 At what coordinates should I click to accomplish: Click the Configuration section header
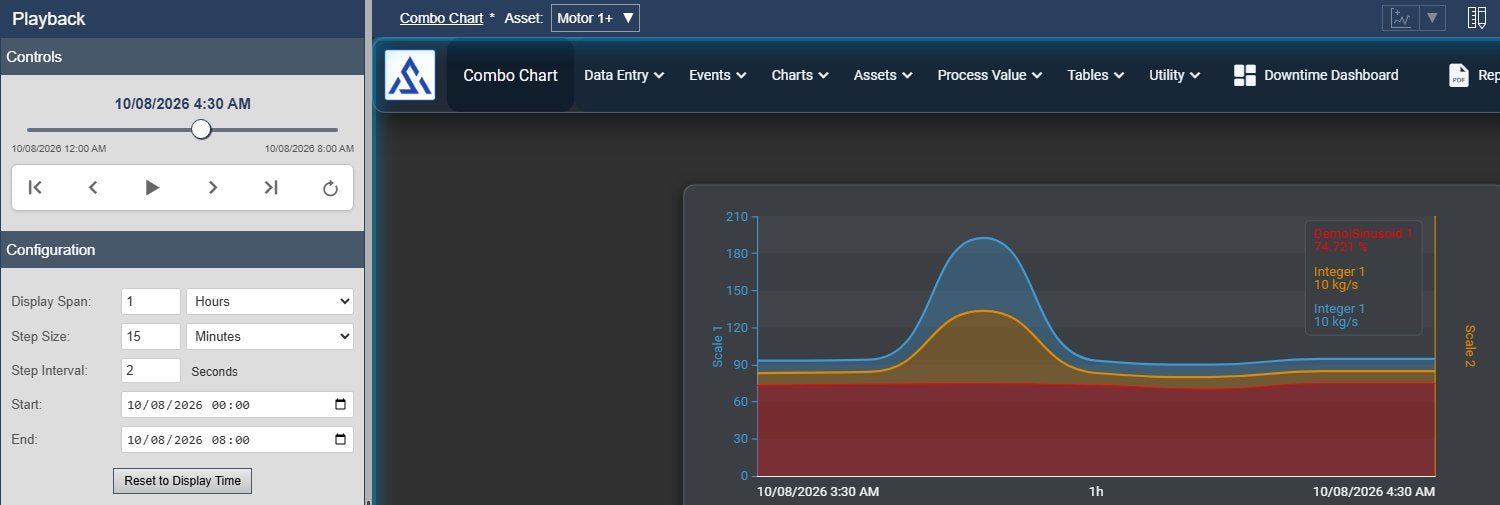(x=182, y=250)
